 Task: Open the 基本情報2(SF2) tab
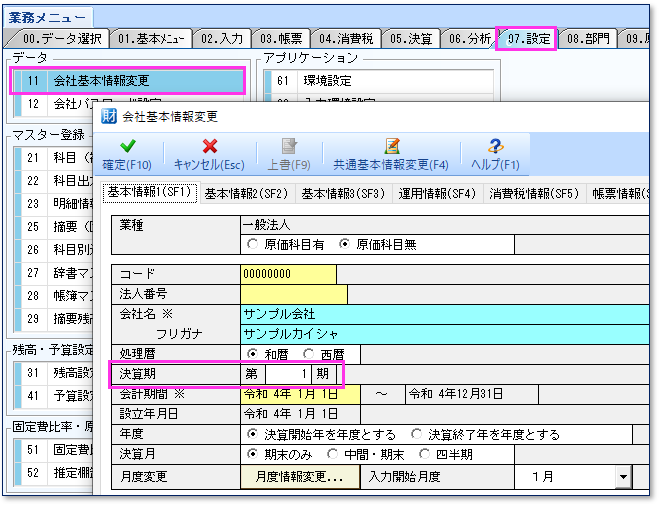tap(246, 193)
